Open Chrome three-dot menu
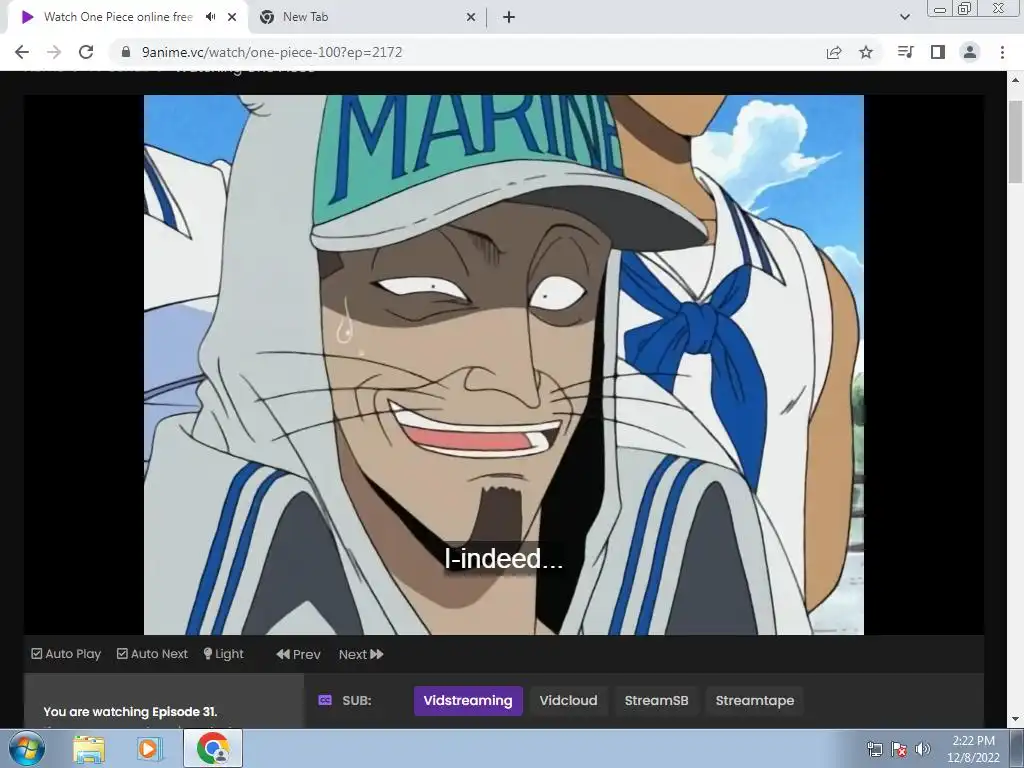This screenshot has height=768, width=1024. point(1002,52)
